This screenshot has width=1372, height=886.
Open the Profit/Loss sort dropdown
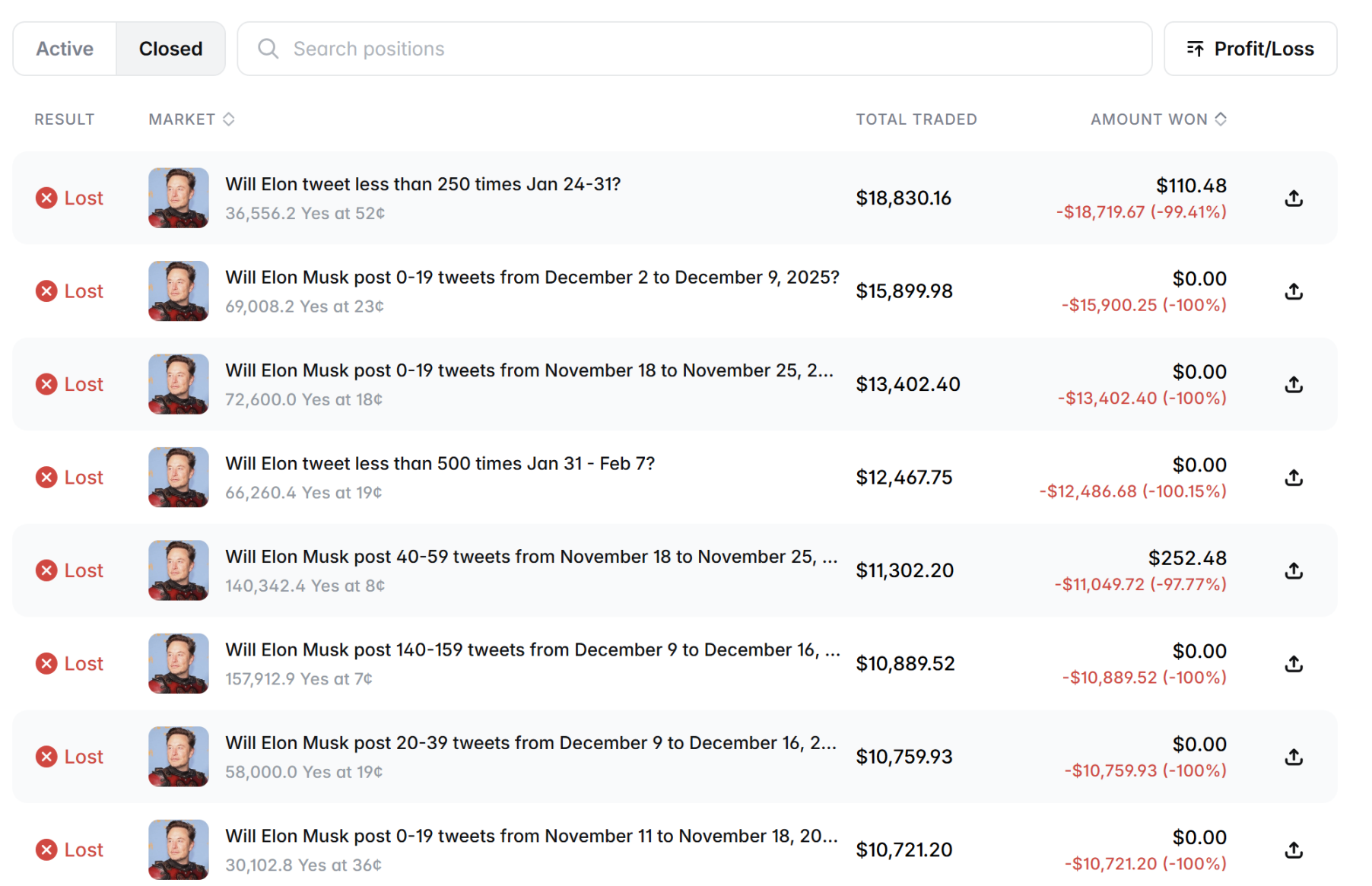1250,49
